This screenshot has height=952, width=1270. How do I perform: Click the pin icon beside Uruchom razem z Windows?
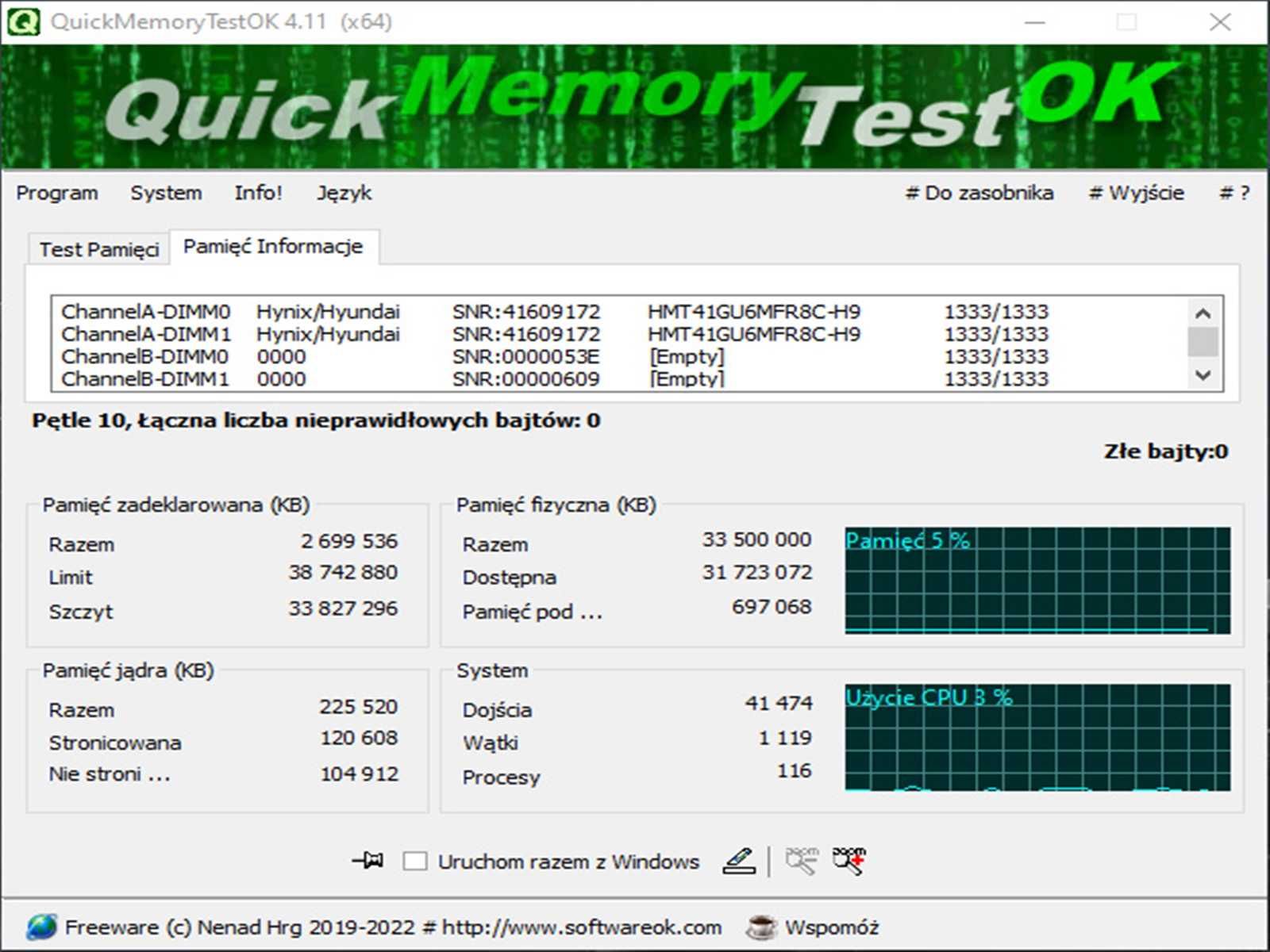pos(368,860)
